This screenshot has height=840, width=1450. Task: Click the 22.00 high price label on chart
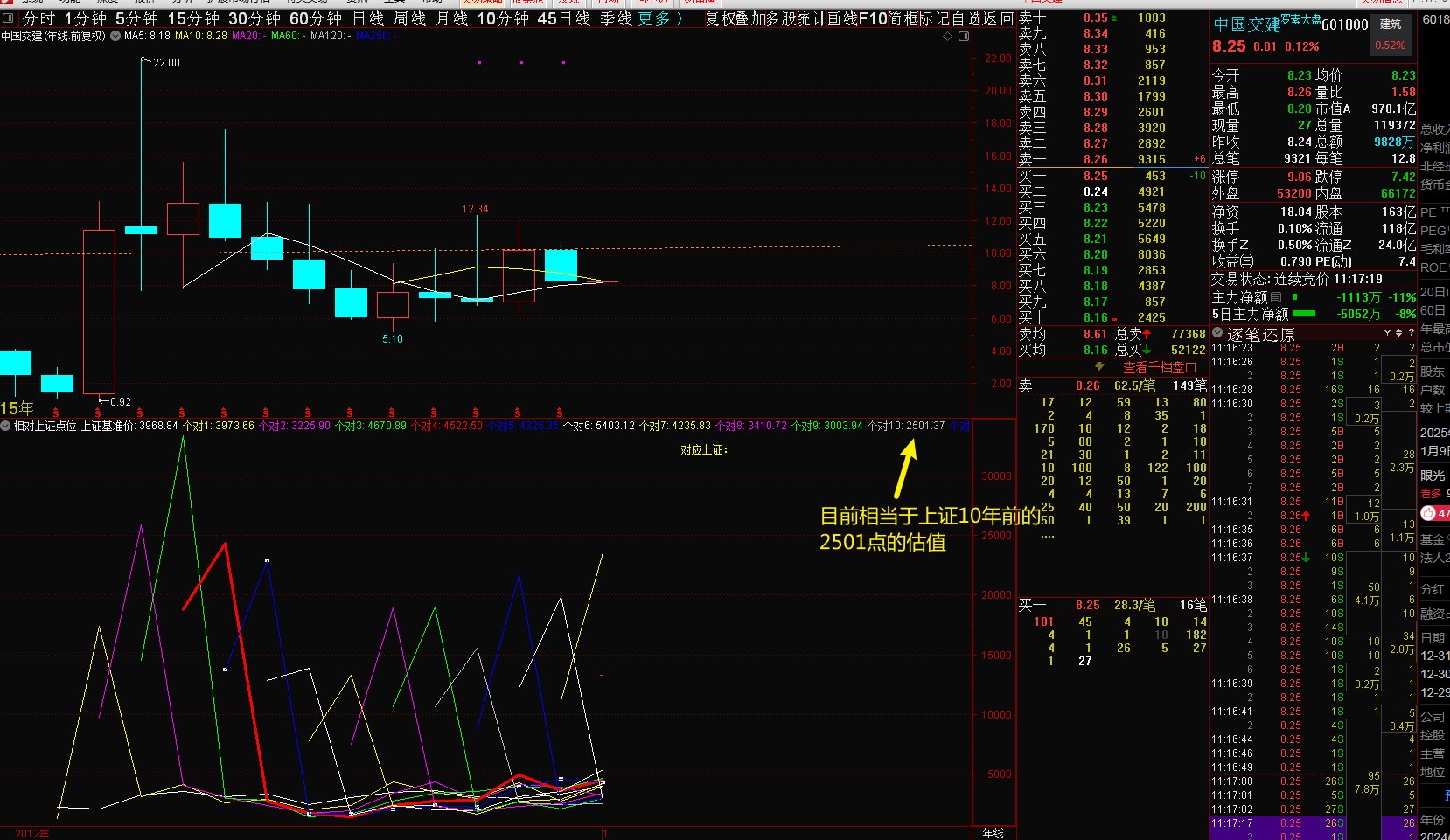click(x=166, y=63)
